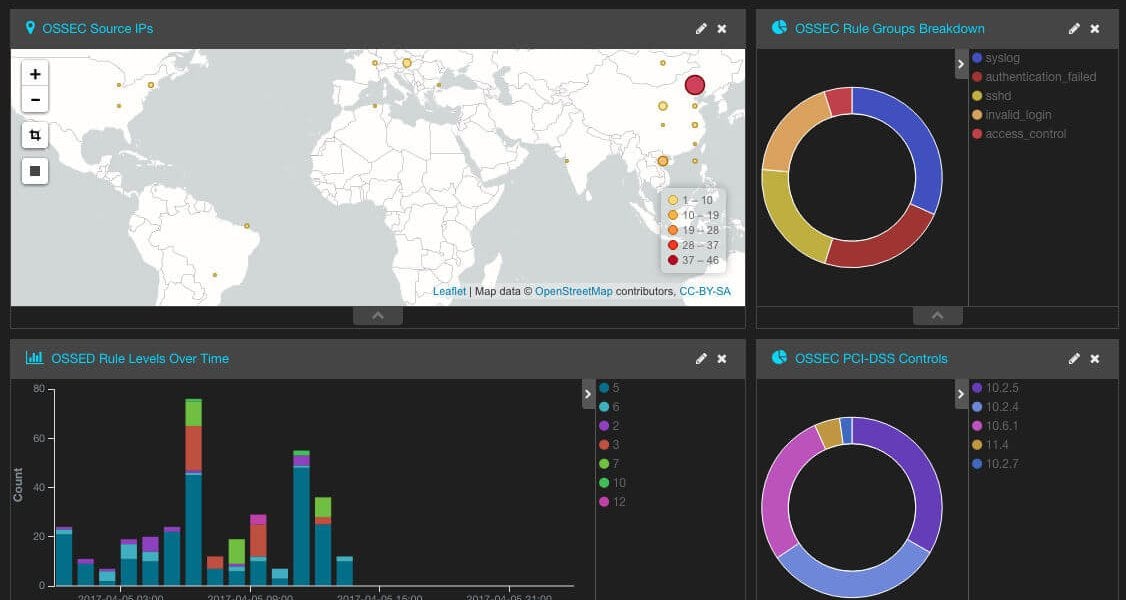Image resolution: width=1126 pixels, height=600 pixels.
Task: Click the pie icon beside PCI-DSS Controls
Action: tap(779, 357)
